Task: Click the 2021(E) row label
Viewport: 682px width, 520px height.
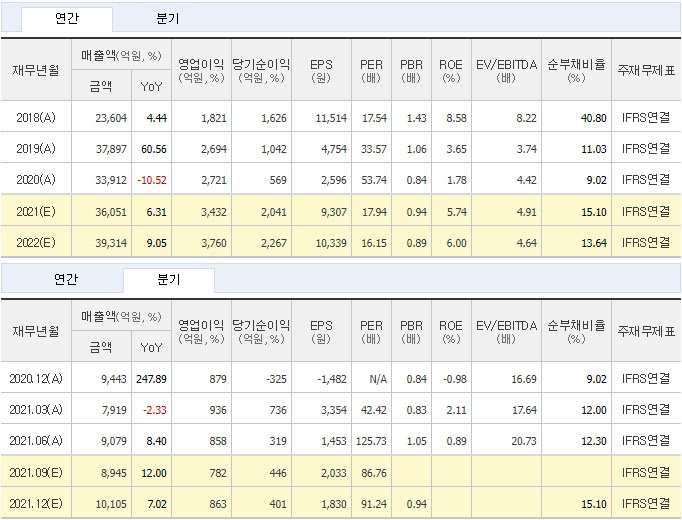Action: tap(36, 212)
